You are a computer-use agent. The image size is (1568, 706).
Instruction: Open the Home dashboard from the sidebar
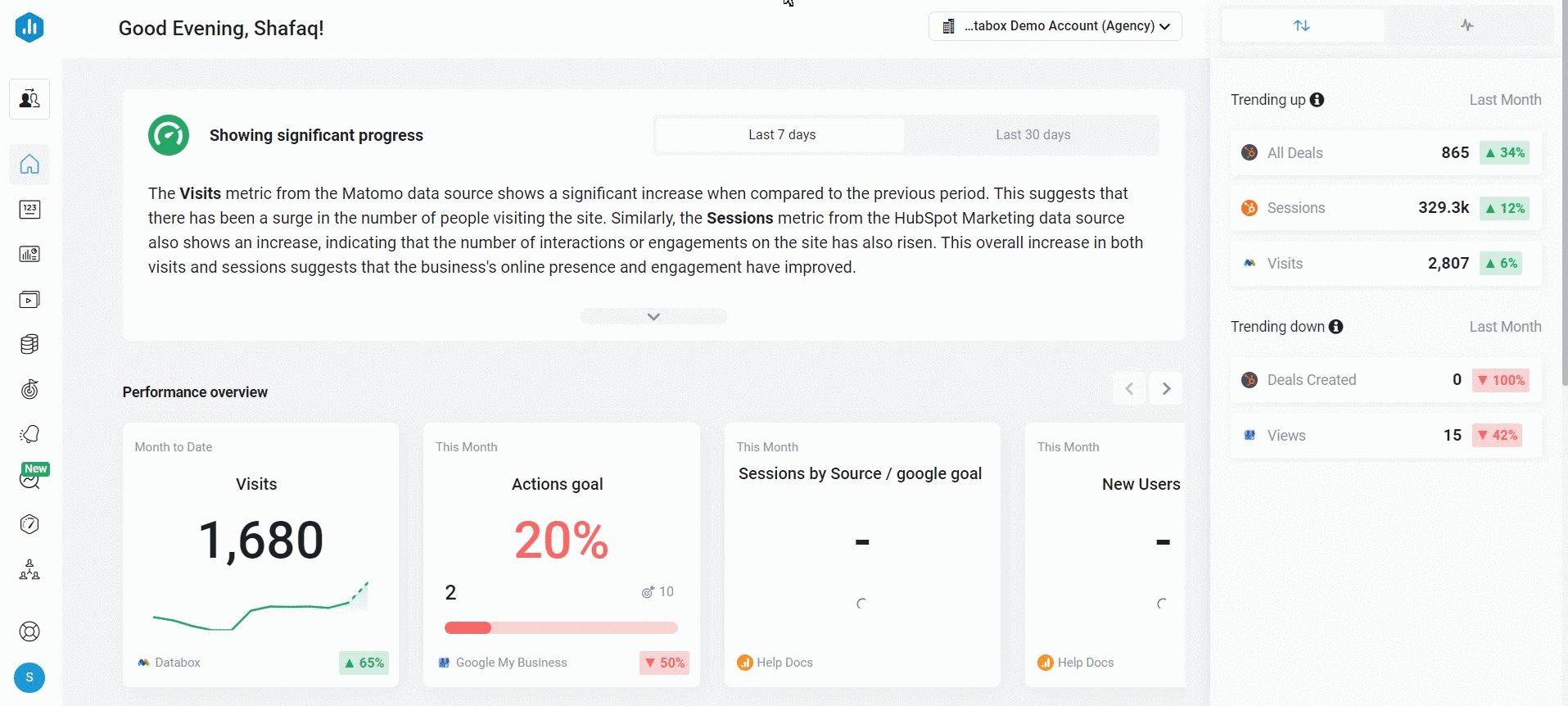pyautogui.click(x=29, y=165)
